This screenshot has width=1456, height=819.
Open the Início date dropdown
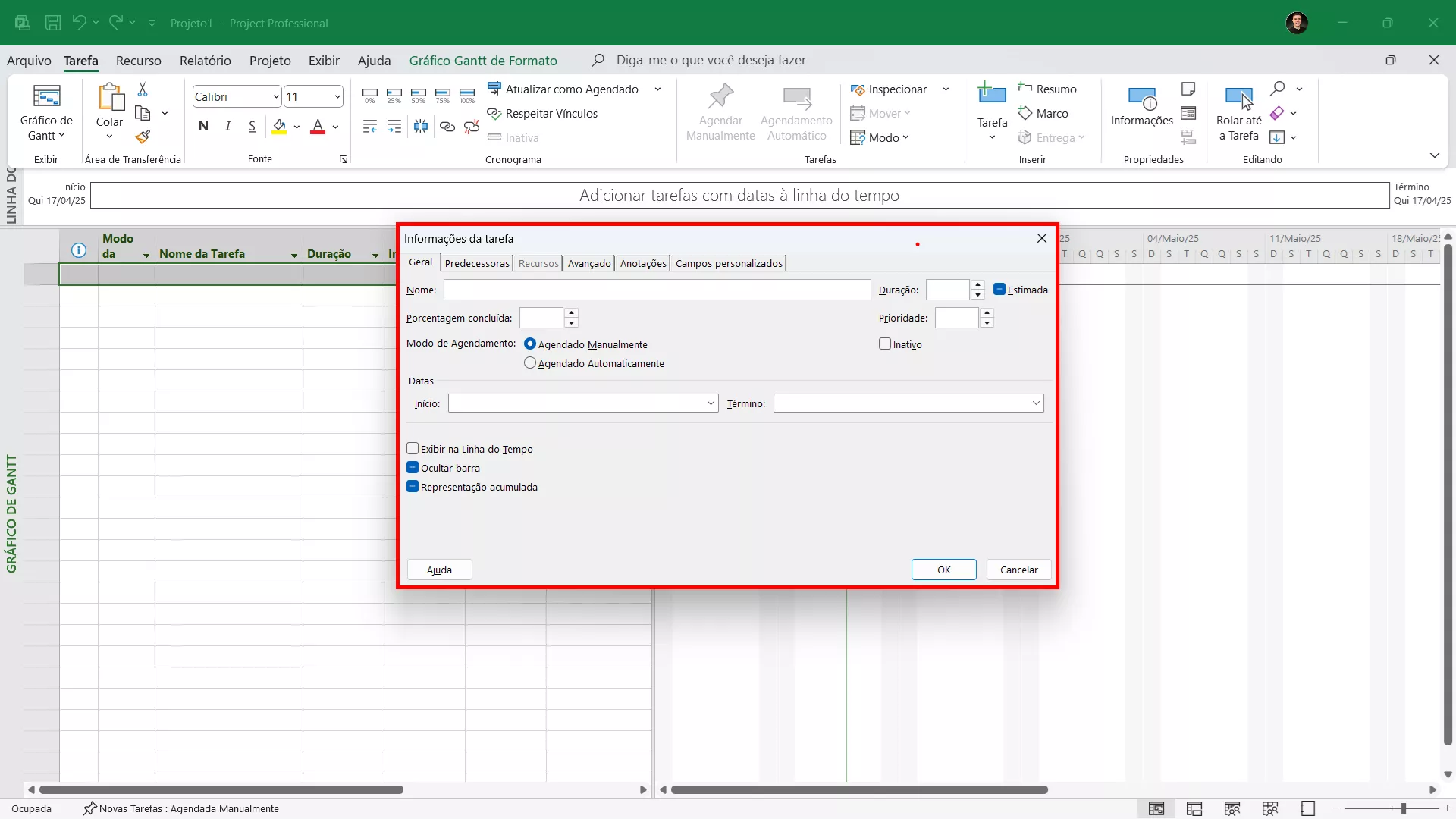711,403
